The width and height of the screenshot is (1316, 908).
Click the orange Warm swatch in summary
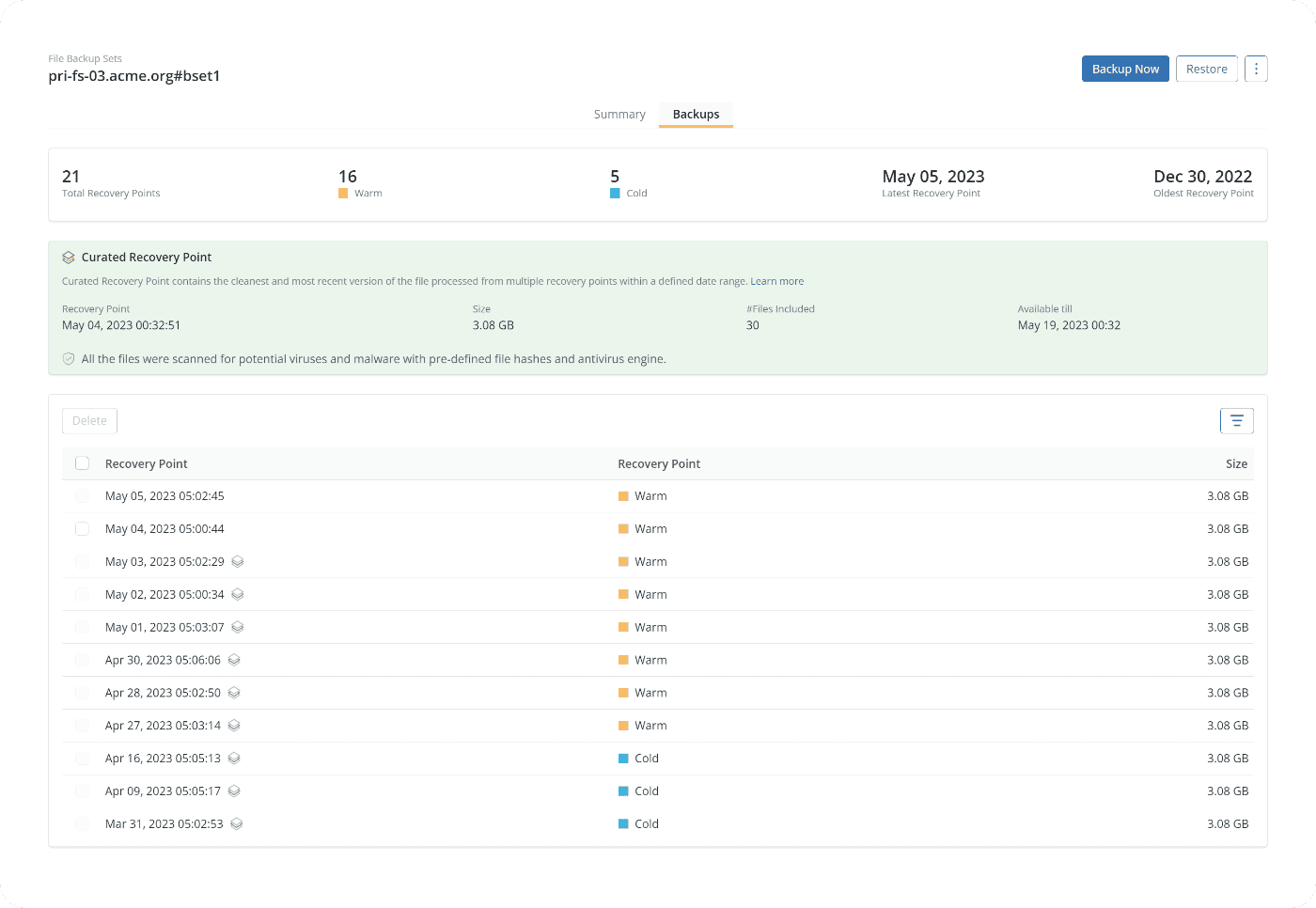pyautogui.click(x=343, y=194)
